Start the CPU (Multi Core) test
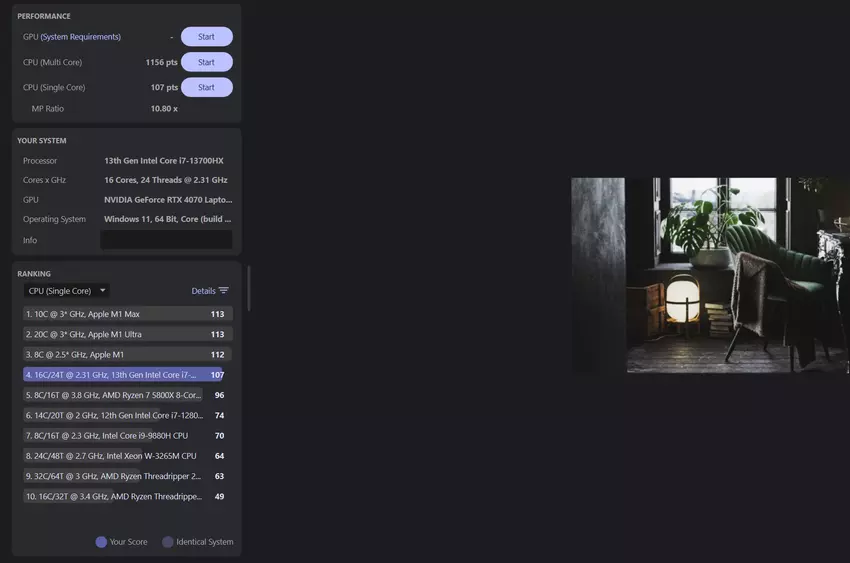 (x=206, y=62)
